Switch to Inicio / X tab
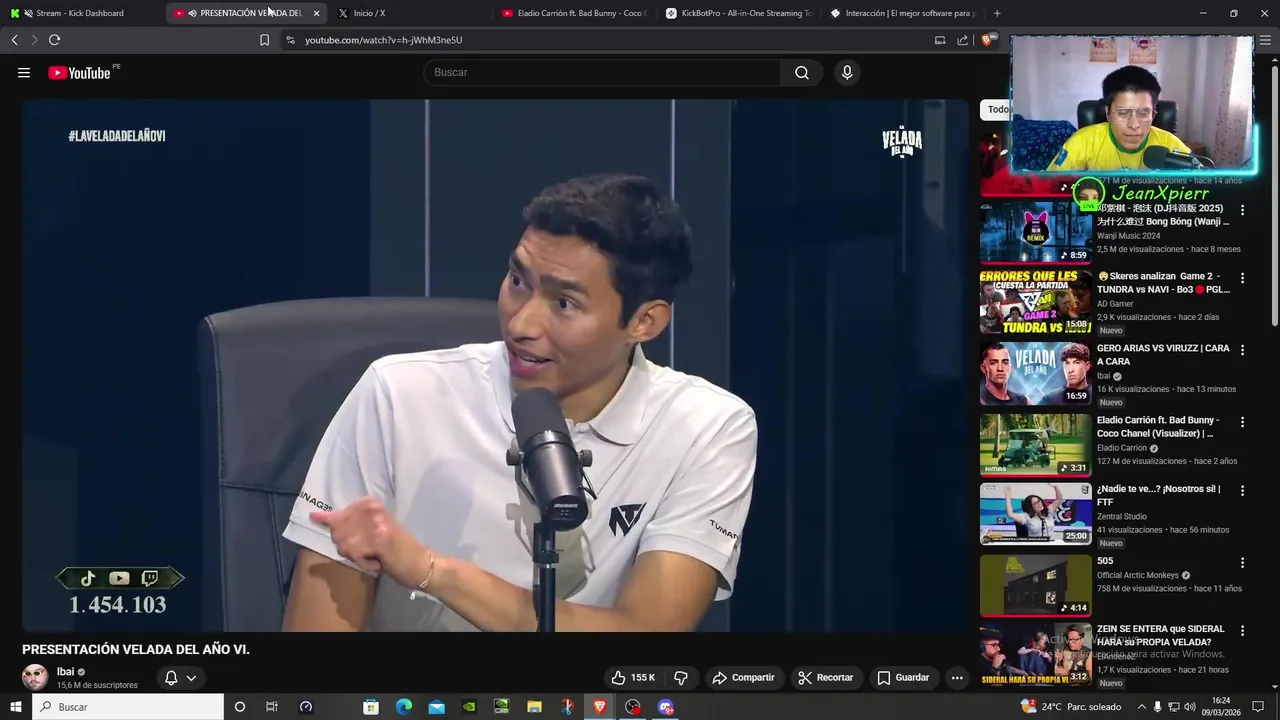The image size is (1280, 720). [x=369, y=13]
